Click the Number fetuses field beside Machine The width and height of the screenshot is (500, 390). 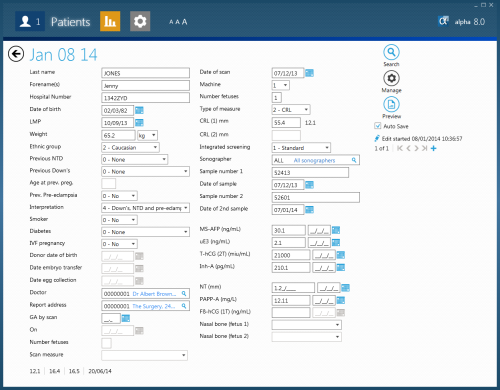pyautogui.click(x=277, y=98)
